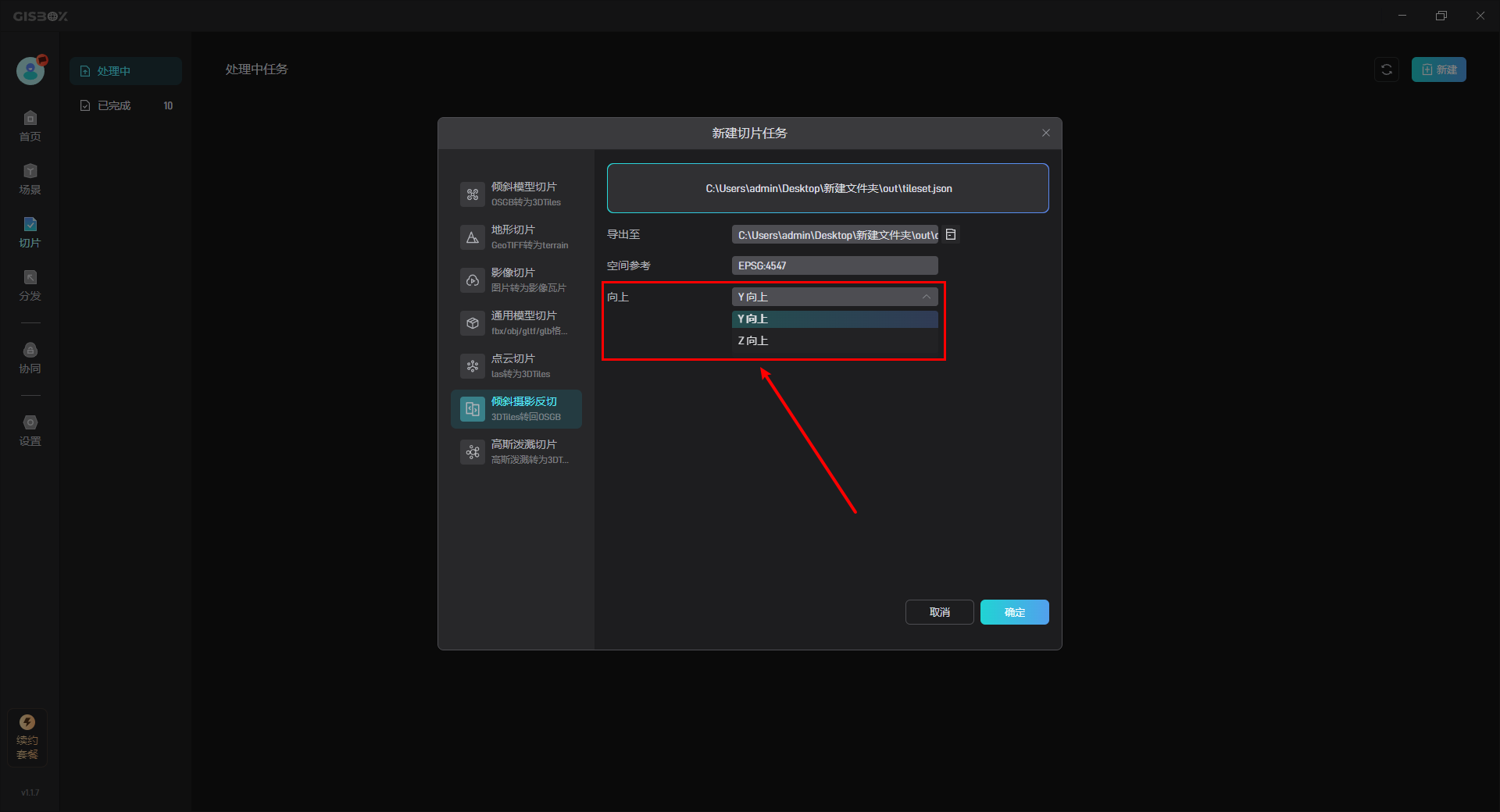Go to the 首页 home section
Screen dimensions: 1500x812
pos(30,126)
